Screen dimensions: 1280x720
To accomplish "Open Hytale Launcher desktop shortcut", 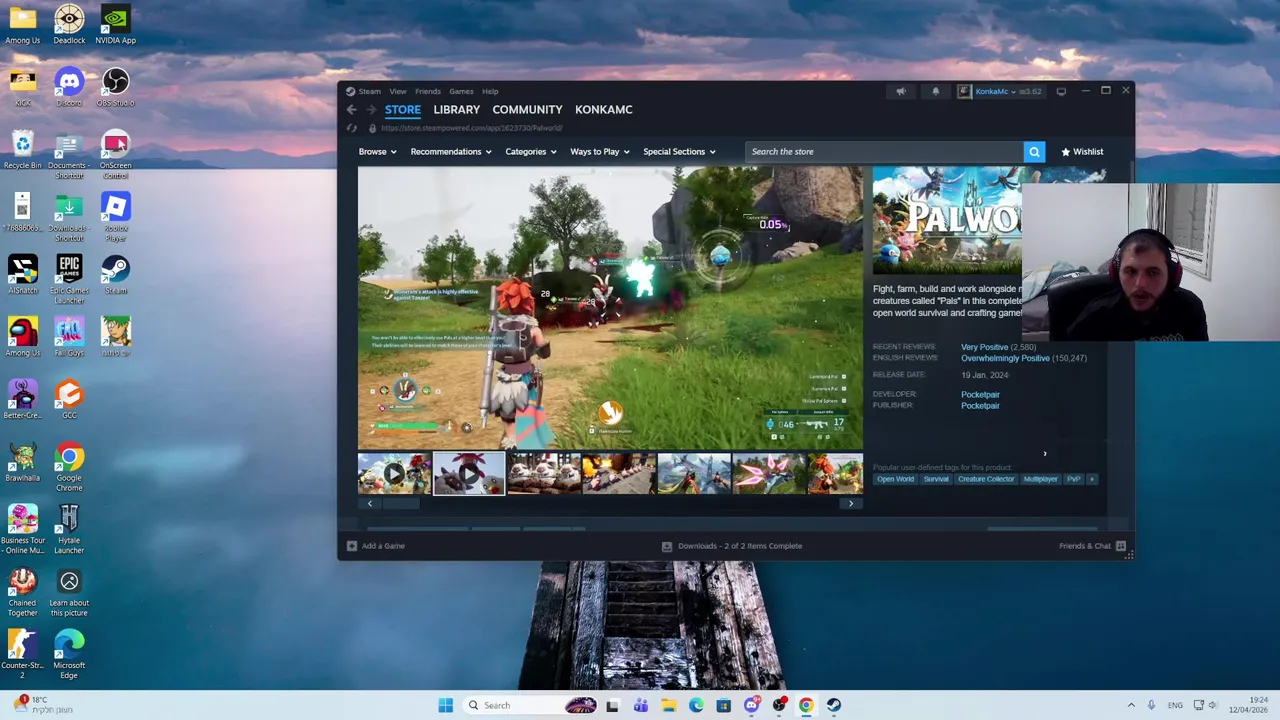I will coord(69,530).
